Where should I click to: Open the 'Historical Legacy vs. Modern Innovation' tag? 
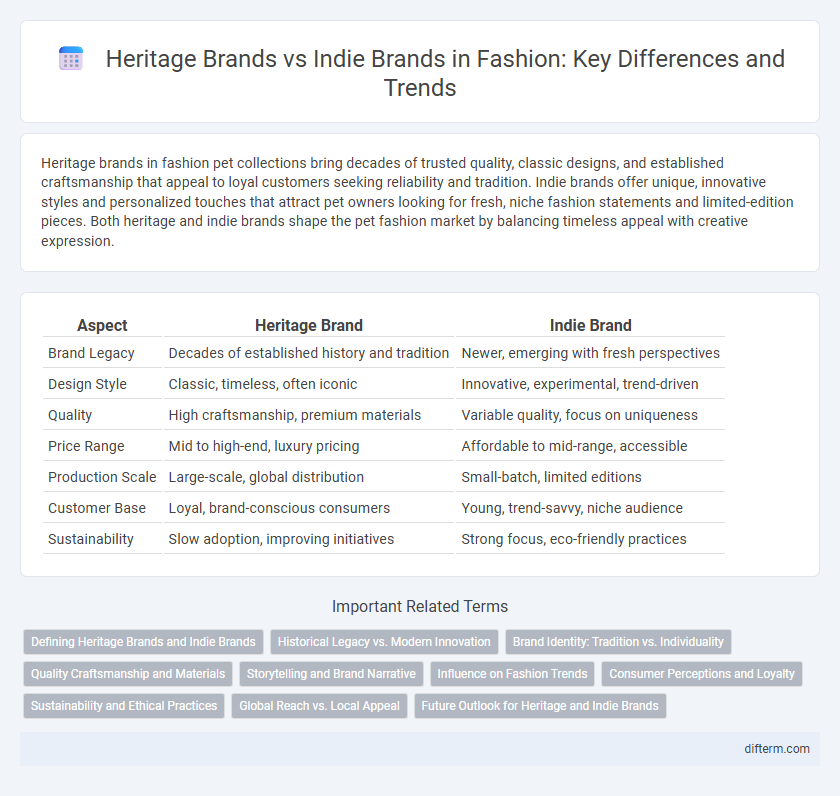(384, 642)
